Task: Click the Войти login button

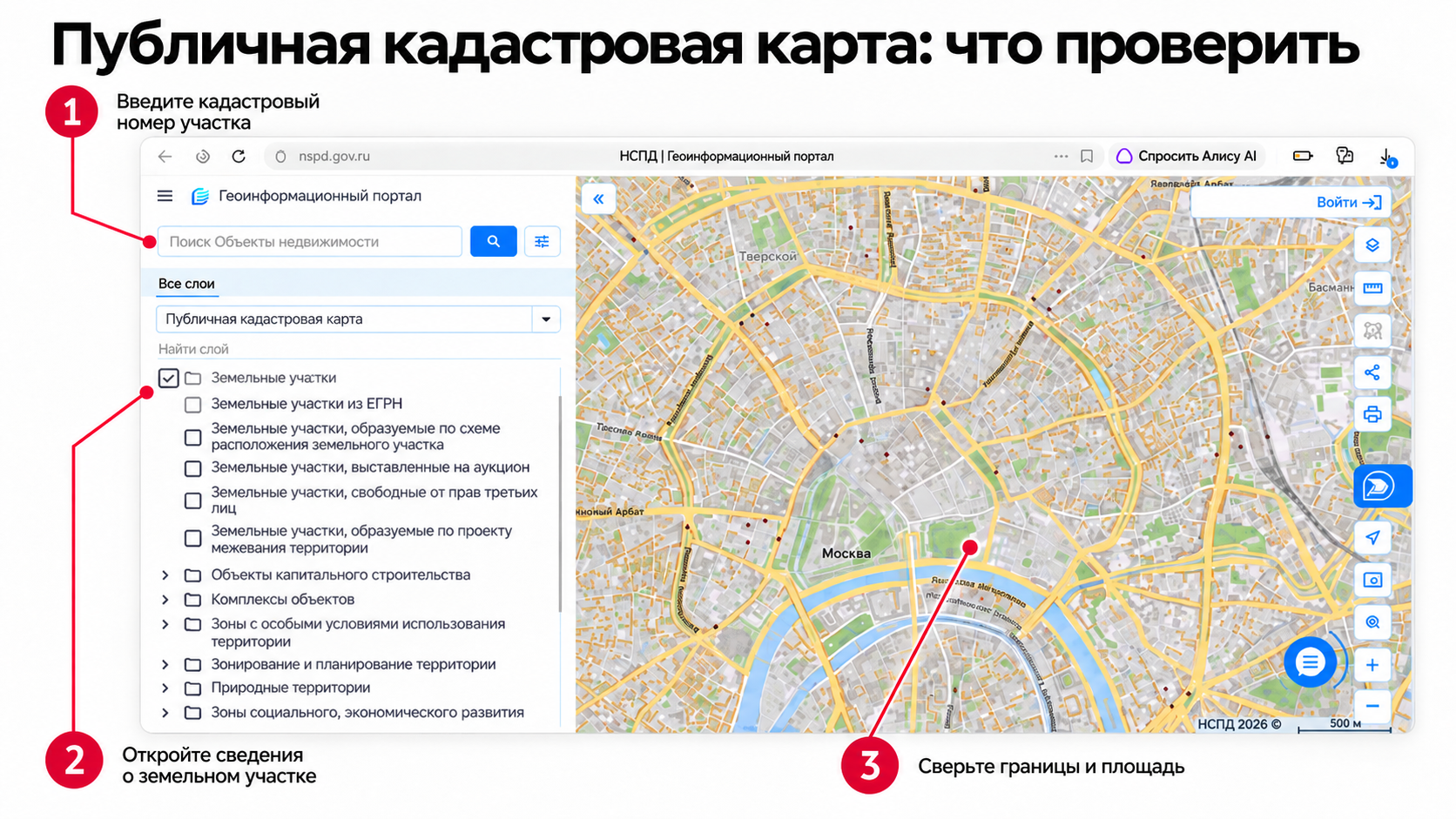Action: point(1349,203)
